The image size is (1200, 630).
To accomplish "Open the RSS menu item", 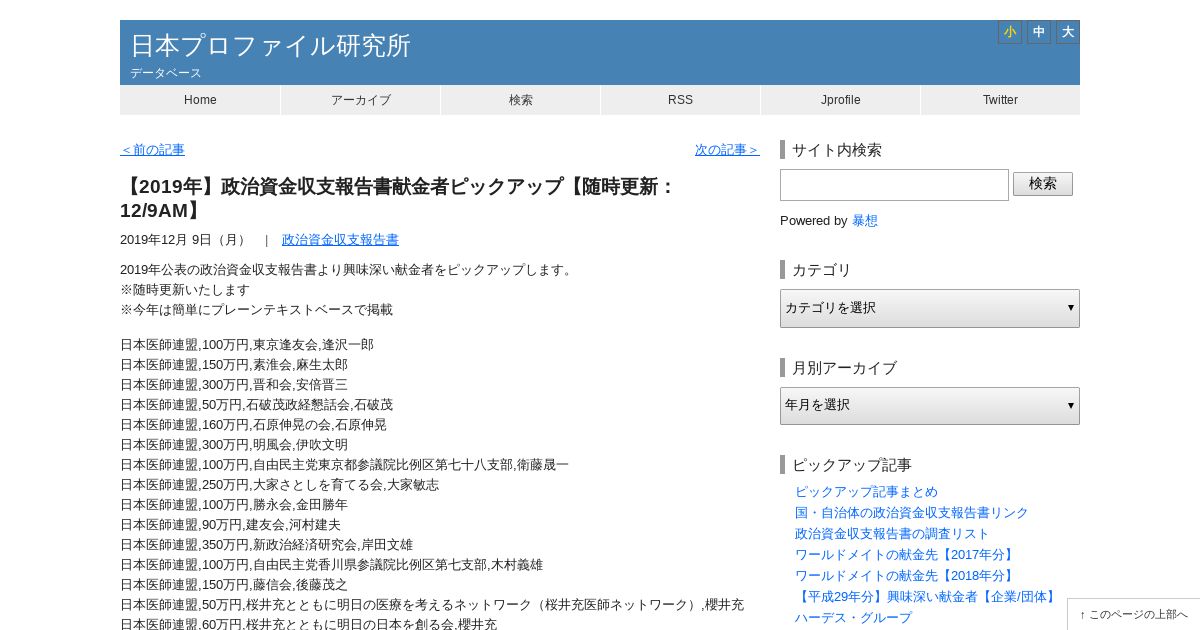I will click(x=681, y=100).
